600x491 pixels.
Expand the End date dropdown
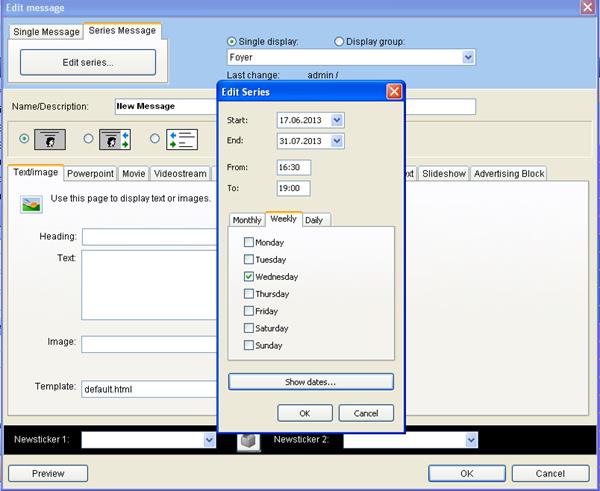(x=336, y=142)
